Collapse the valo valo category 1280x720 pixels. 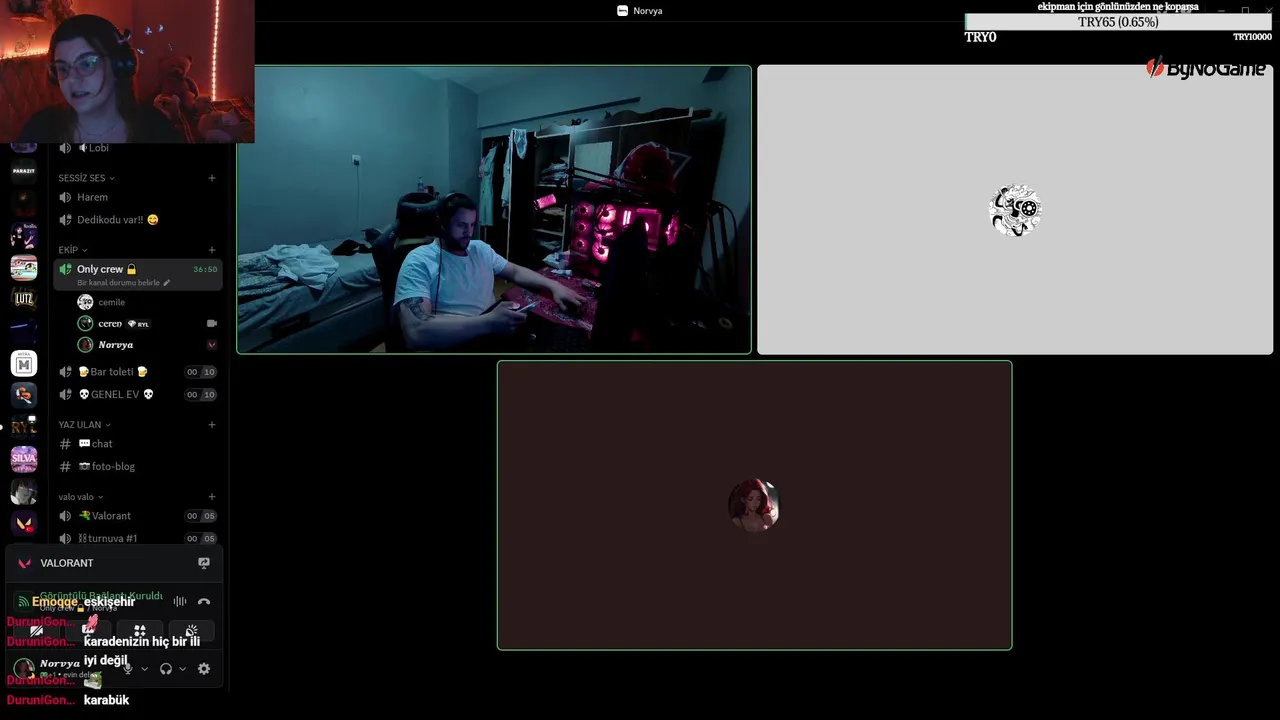click(80, 497)
